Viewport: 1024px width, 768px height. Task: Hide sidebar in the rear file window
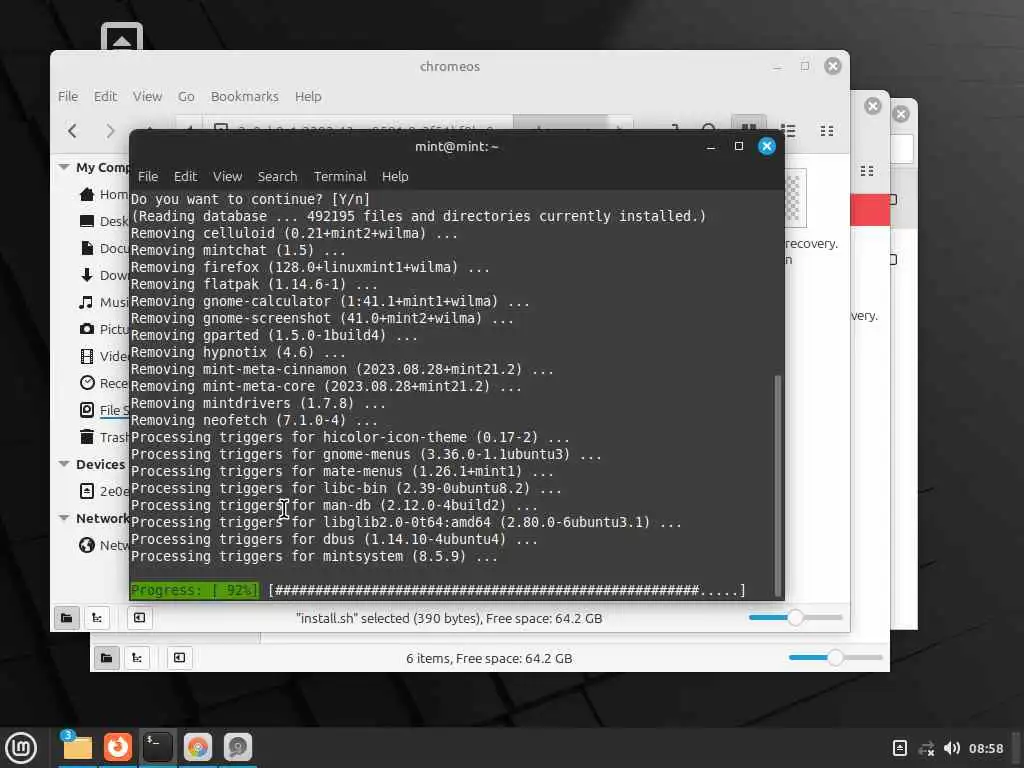[179, 658]
